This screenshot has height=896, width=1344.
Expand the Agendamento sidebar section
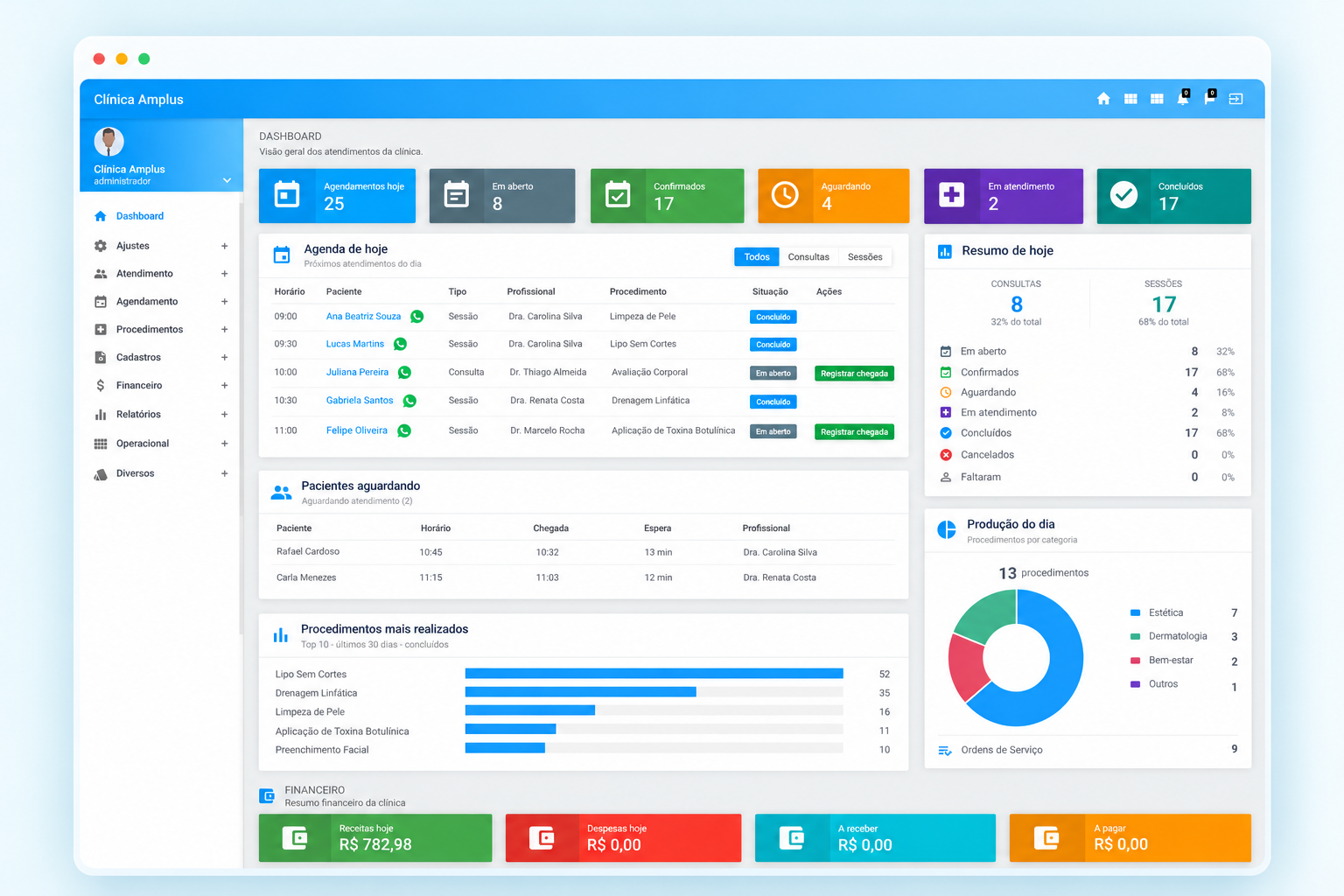225,302
